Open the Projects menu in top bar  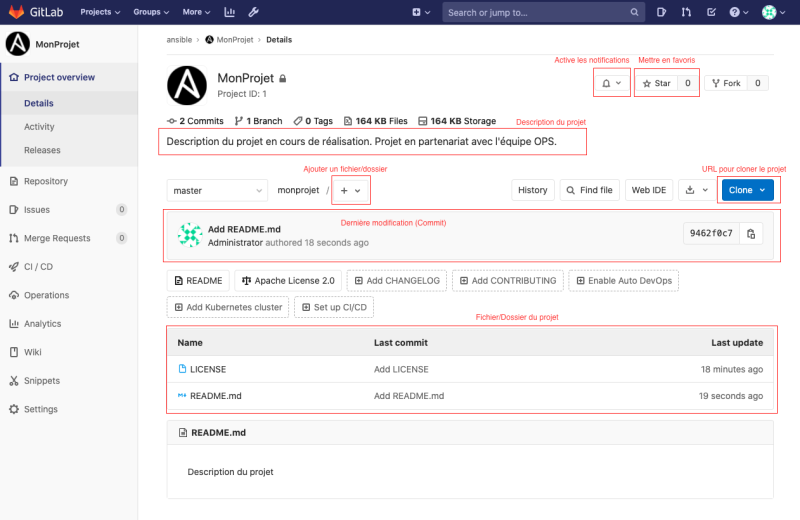click(x=100, y=13)
